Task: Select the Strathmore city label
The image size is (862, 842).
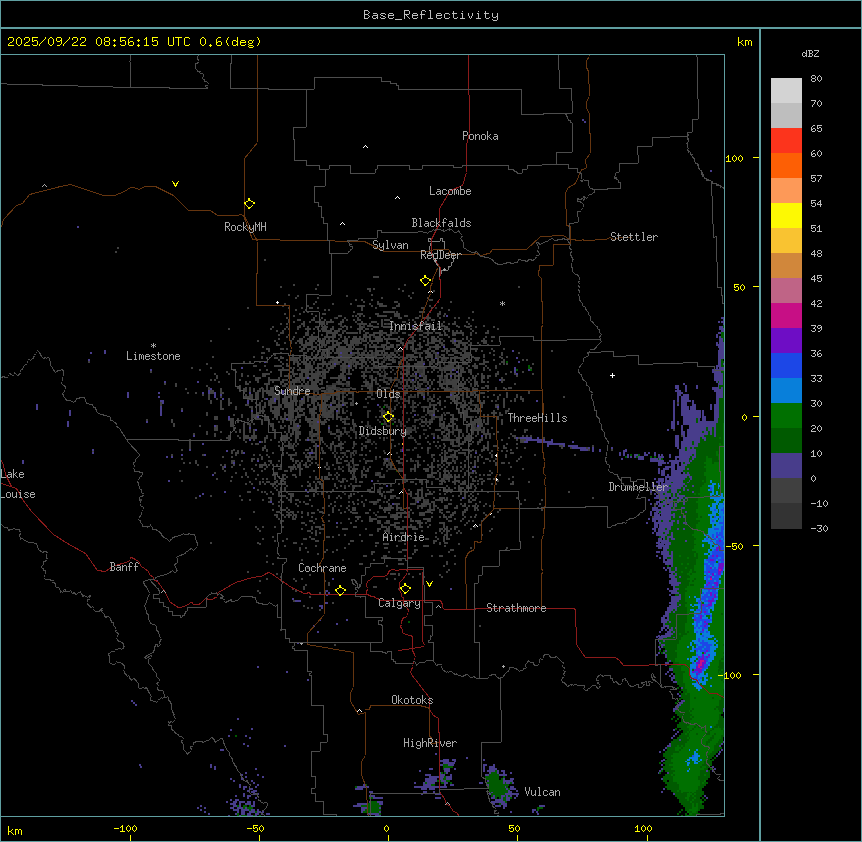Action: 516,608
